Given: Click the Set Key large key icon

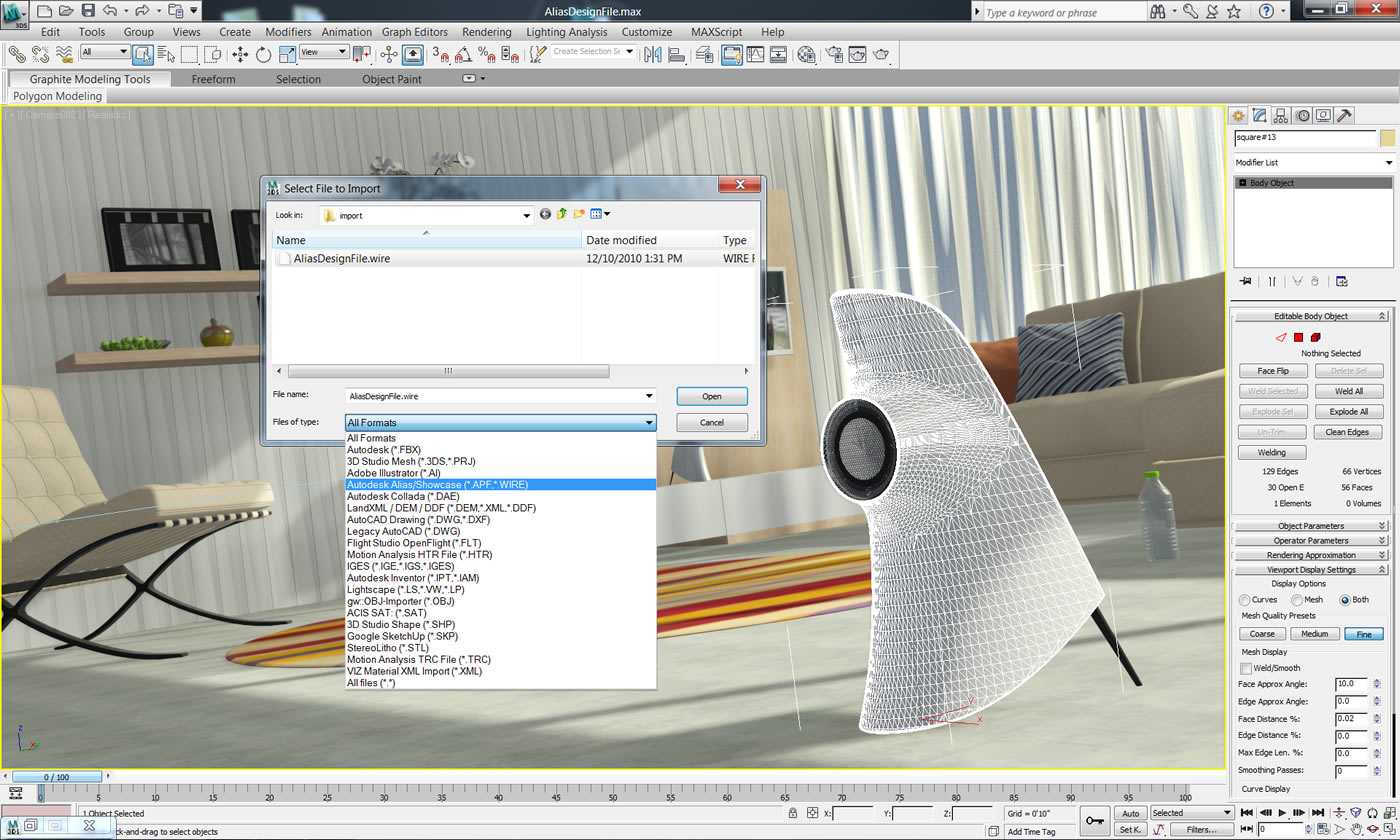Looking at the screenshot, I should (1095, 820).
